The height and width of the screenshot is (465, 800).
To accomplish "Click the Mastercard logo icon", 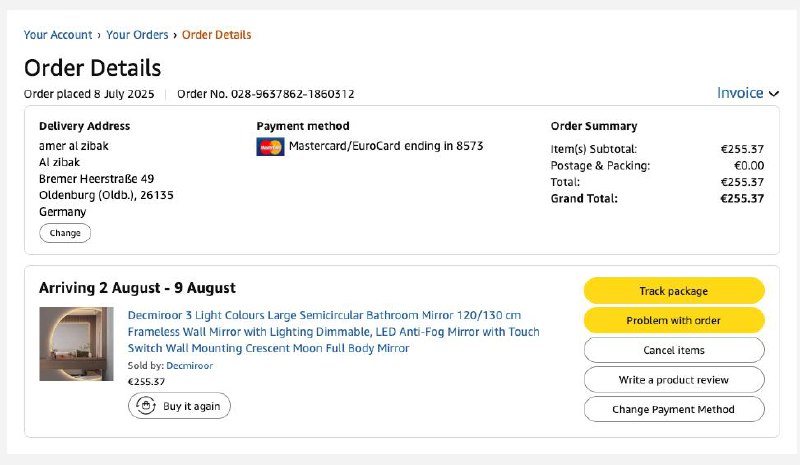I will (270, 147).
